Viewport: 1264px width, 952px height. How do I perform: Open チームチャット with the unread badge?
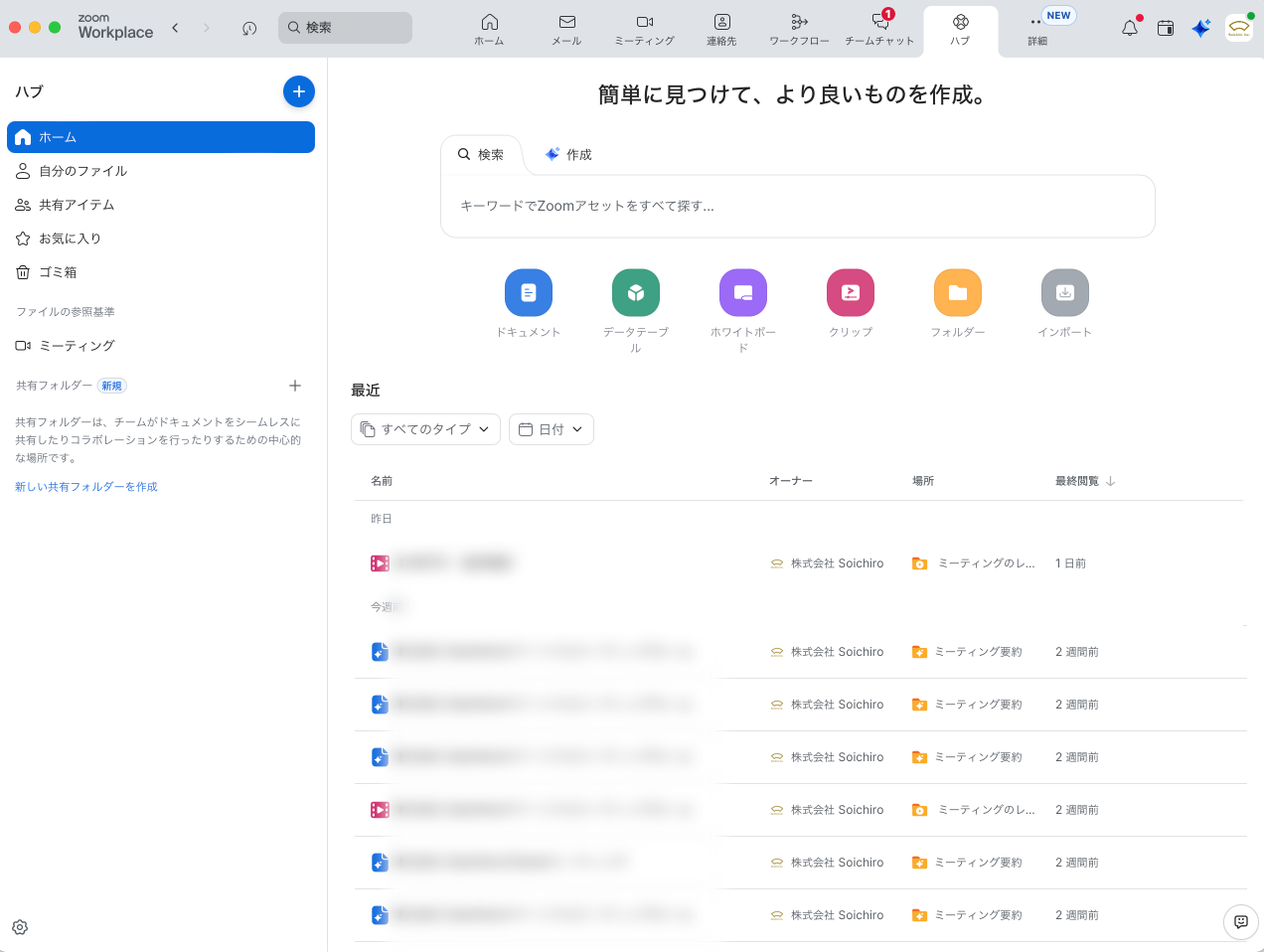pos(879,30)
